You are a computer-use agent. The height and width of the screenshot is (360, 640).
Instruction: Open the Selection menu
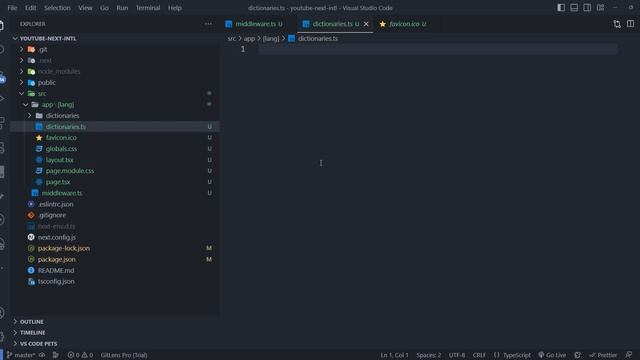tap(57, 8)
